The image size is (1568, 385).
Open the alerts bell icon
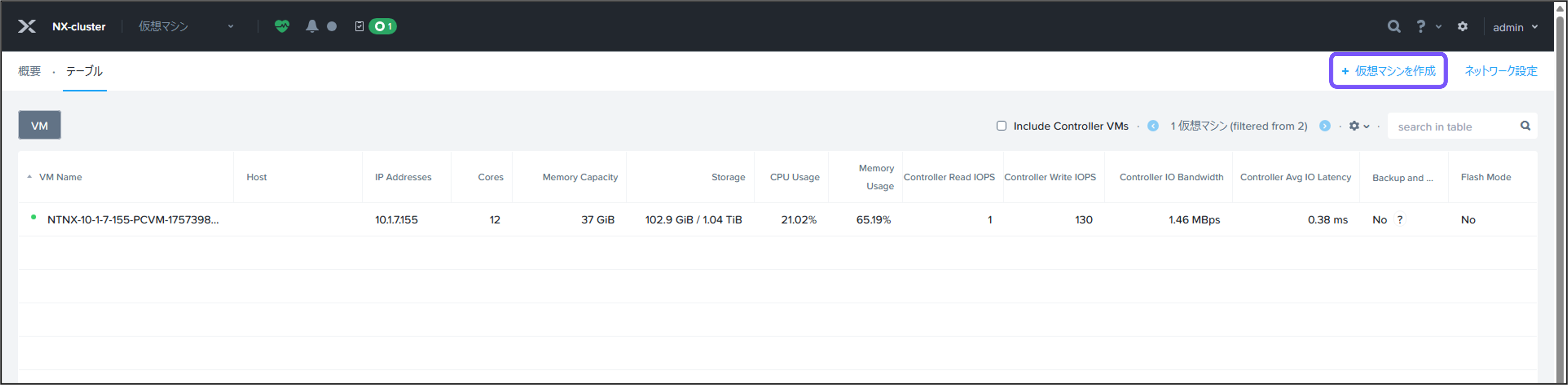pyautogui.click(x=311, y=26)
